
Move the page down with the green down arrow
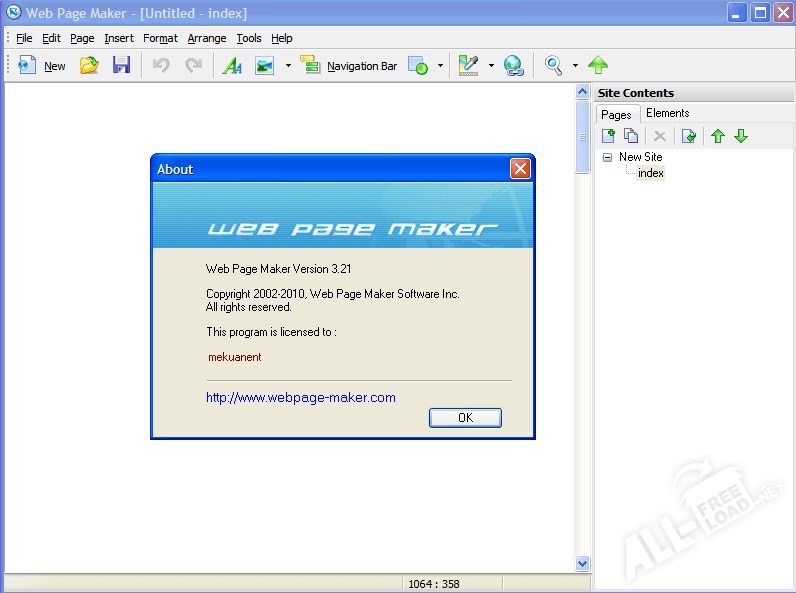pyautogui.click(x=741, y=136)
